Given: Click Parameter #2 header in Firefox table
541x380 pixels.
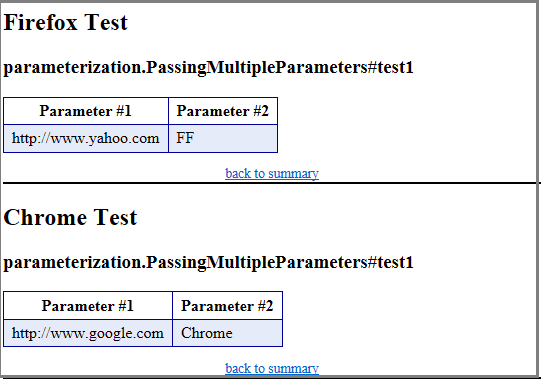Looking at the screenshot, I should pos(223,111).
